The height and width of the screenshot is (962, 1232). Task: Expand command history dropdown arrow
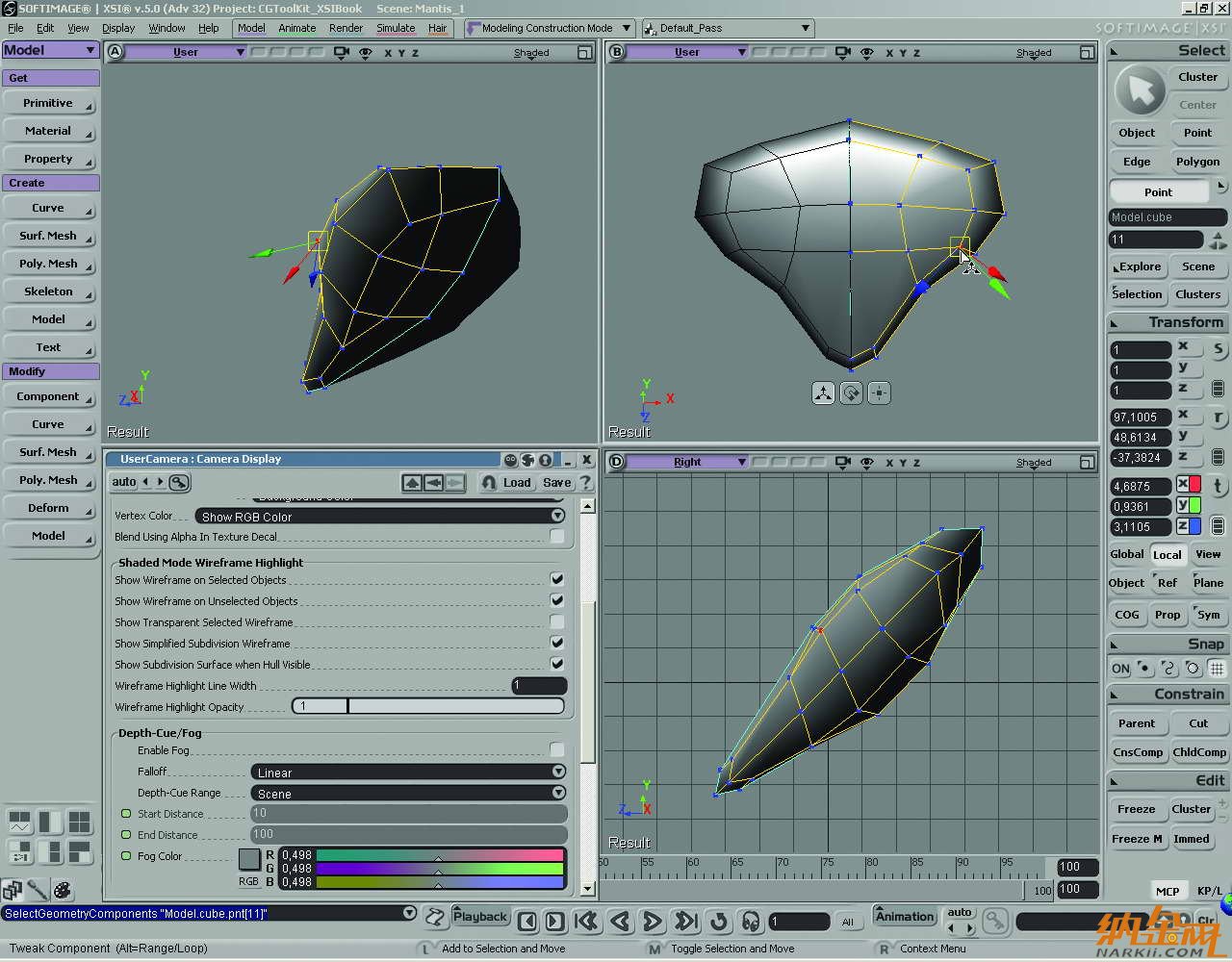409,913
